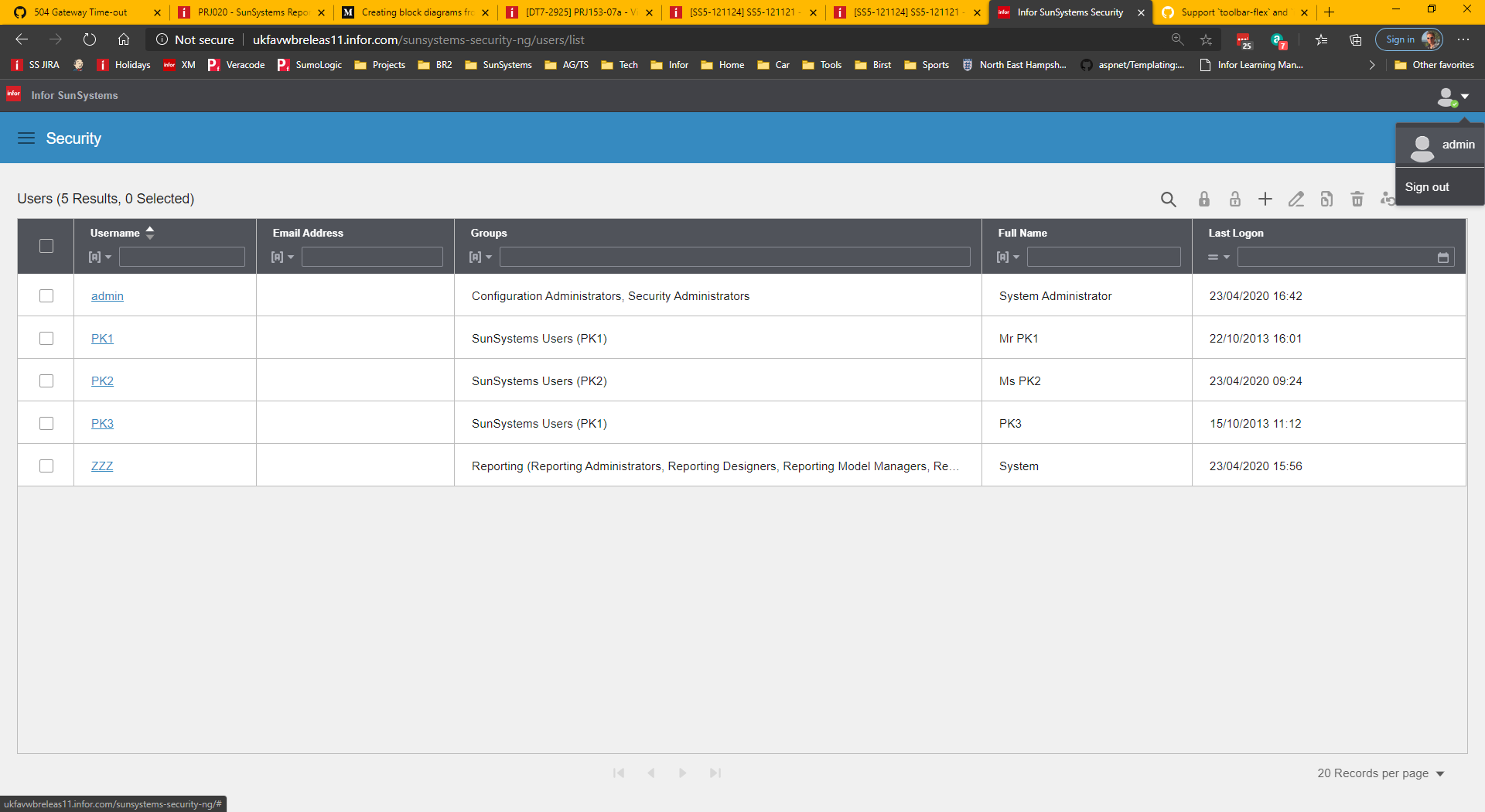Open the Last Logon calendar picker
Screen dimensions: 1485x812
pyautogui.click(x=1443, y=258)
